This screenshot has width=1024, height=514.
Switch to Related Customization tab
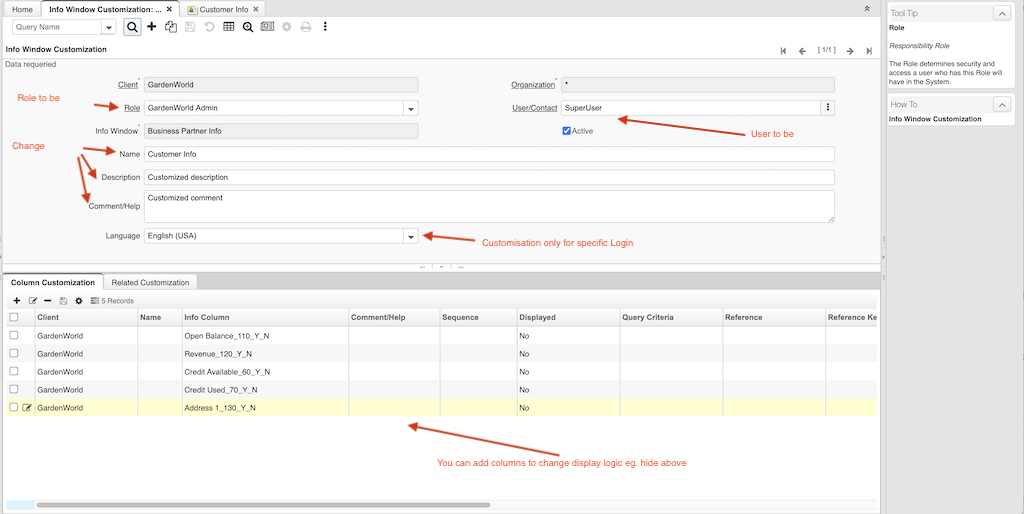click(150, 282)
